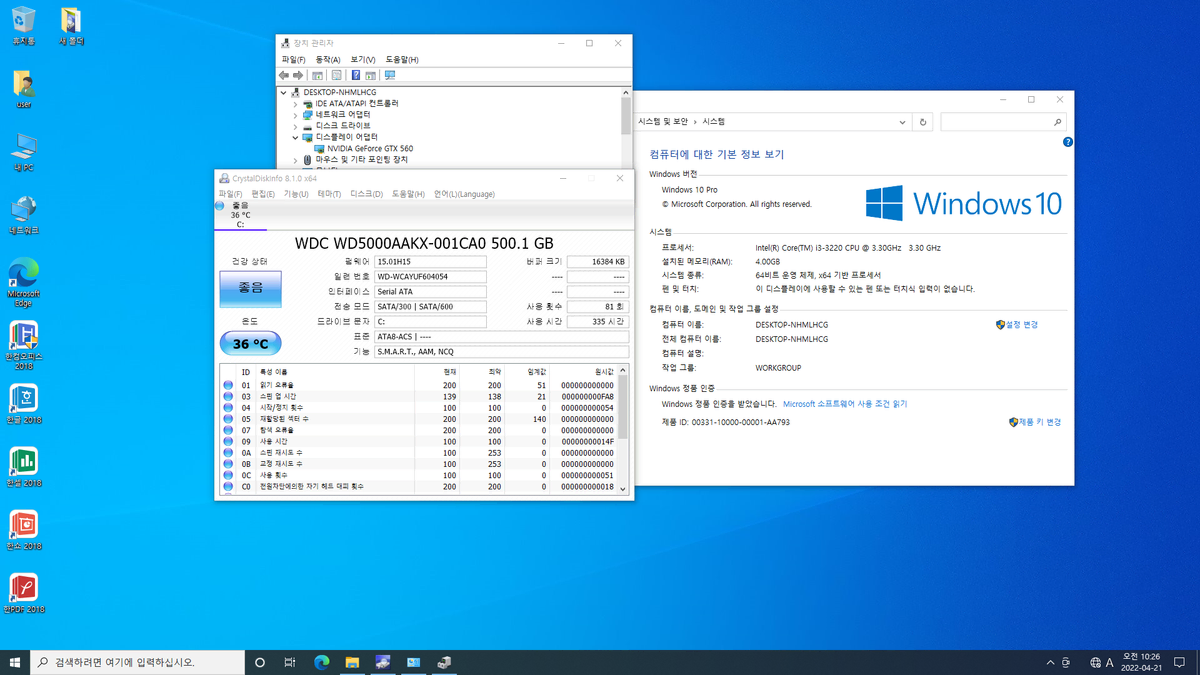This screenshot has width=1200, height=675.
Task: Open 편집(E) menu in CrystalDiskInfo
Action: [263, 194]
